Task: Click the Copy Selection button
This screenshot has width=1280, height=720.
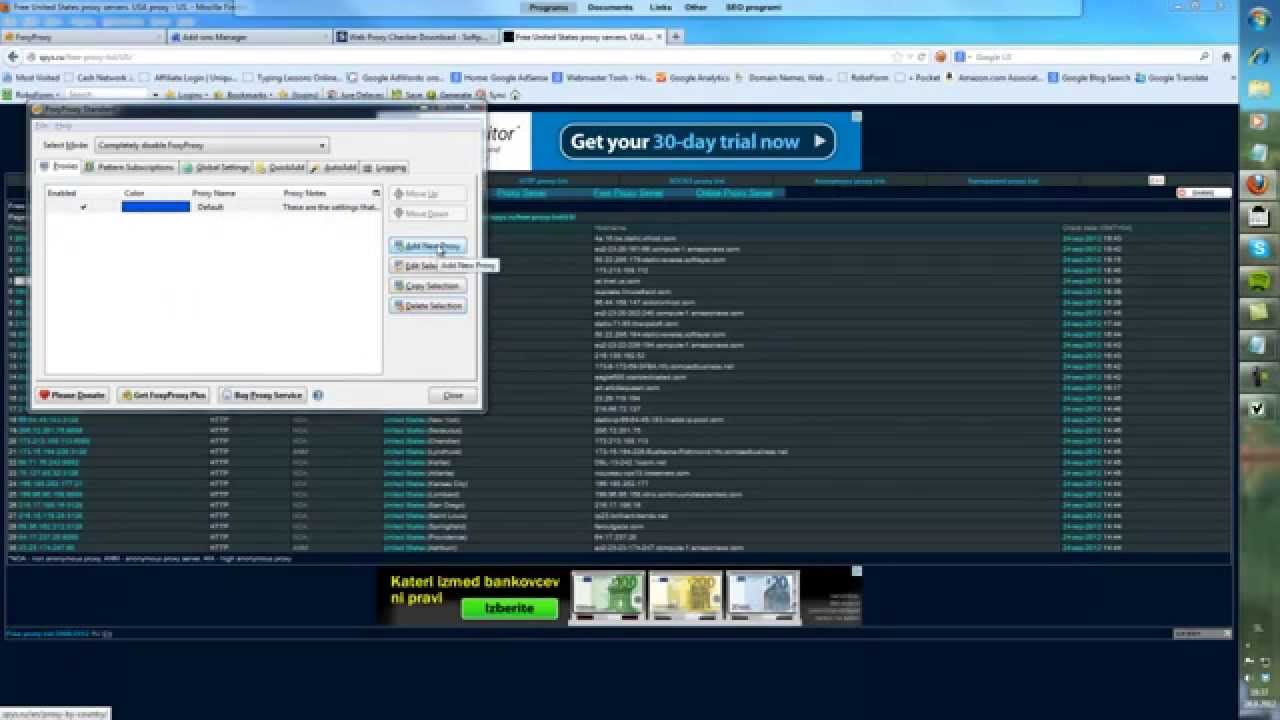Action: click(427, 286)
